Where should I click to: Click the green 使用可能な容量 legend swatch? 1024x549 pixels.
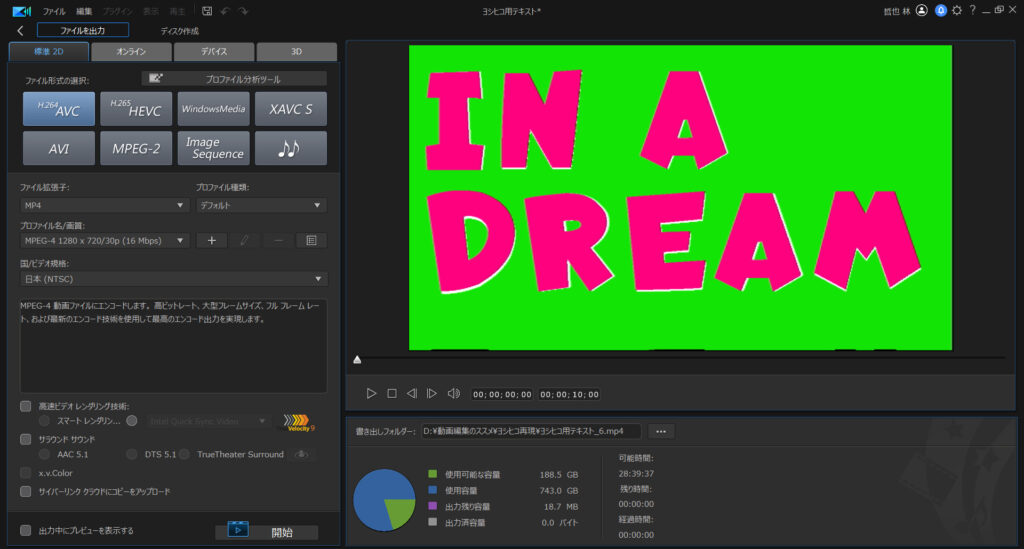[x=432, y=474]
